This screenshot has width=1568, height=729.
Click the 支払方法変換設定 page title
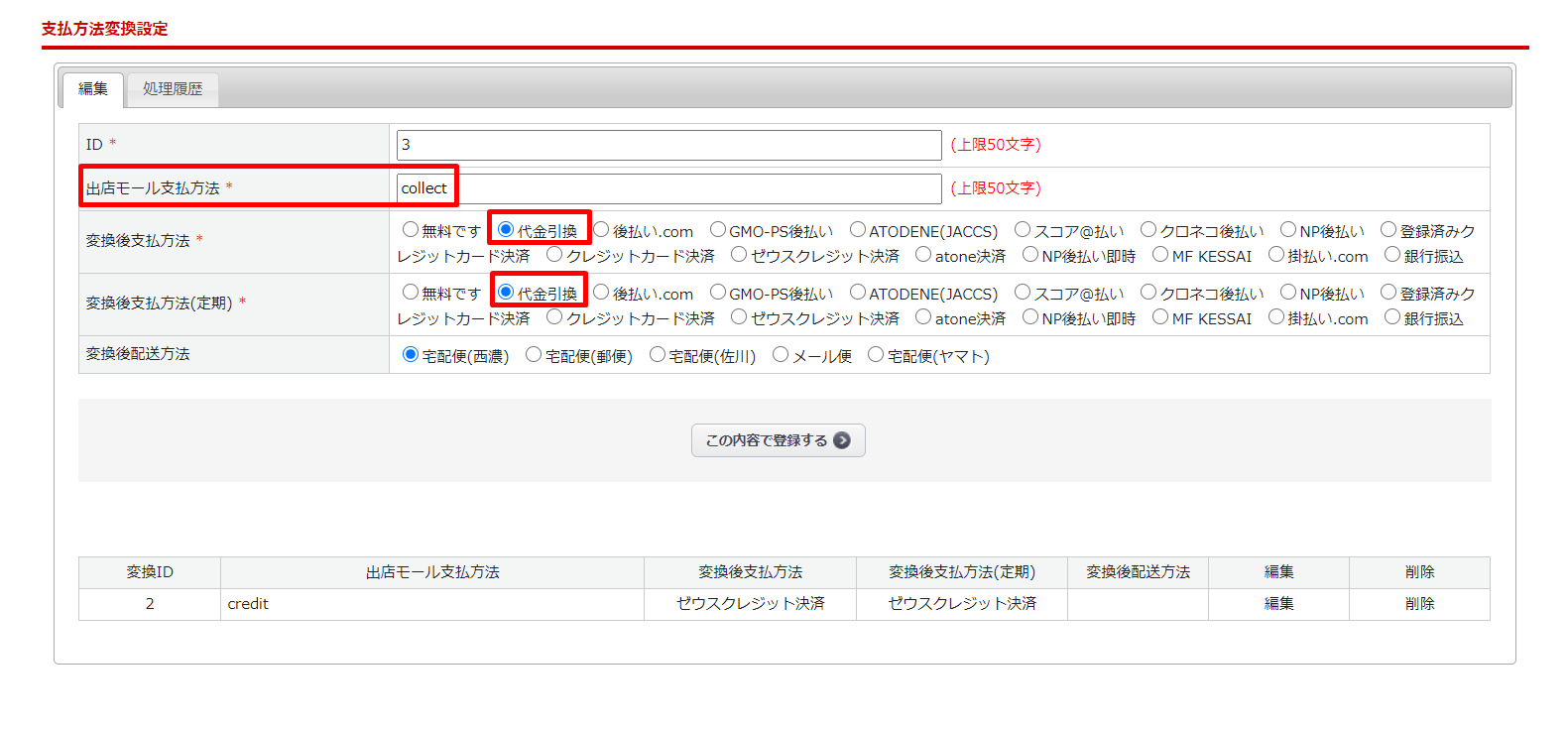[x=105, y=29]
